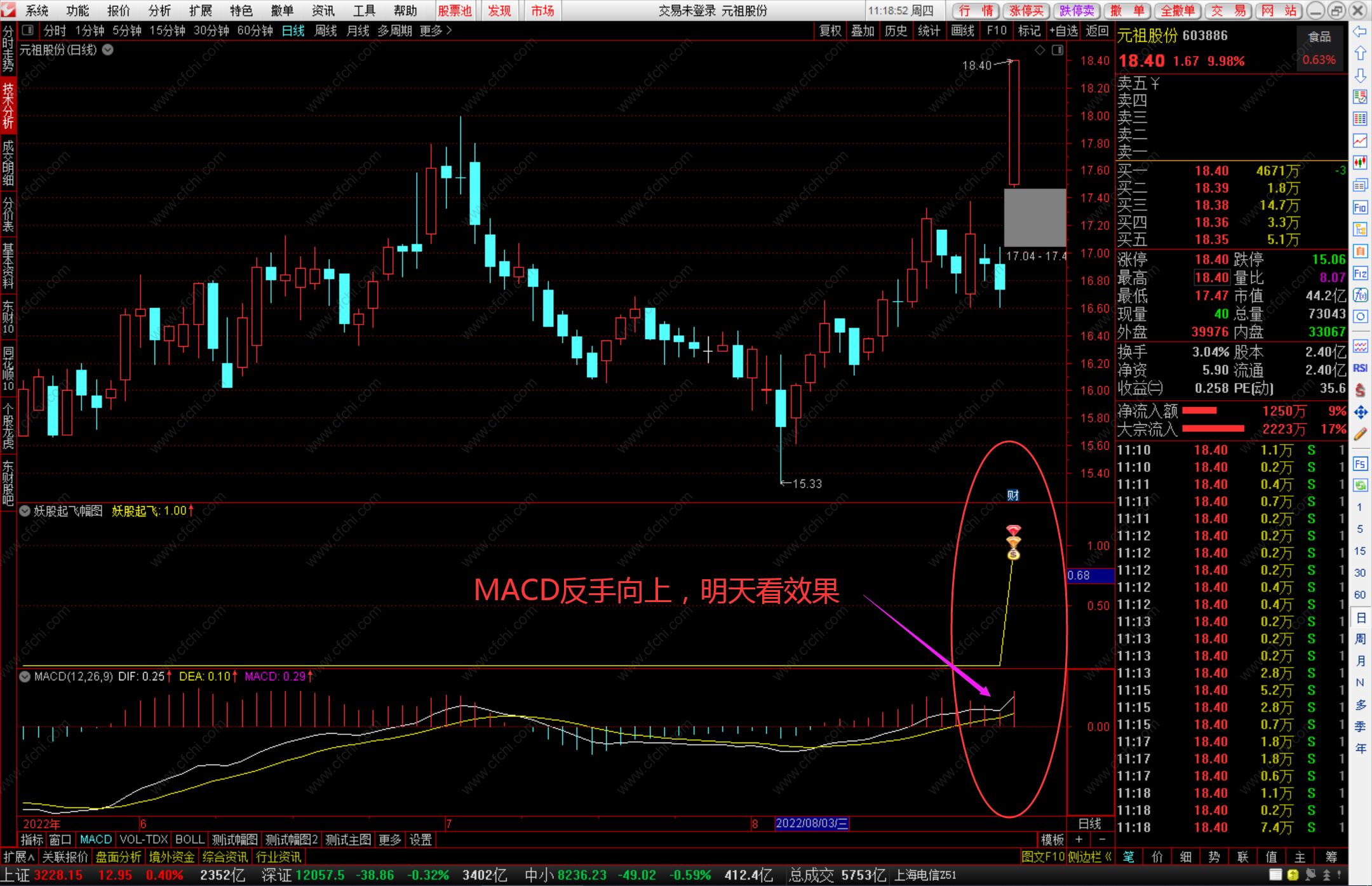The width and height of the screenshot is (1372, 886).
Task: Click the 涨停买 button
Action: point(1026,11)
